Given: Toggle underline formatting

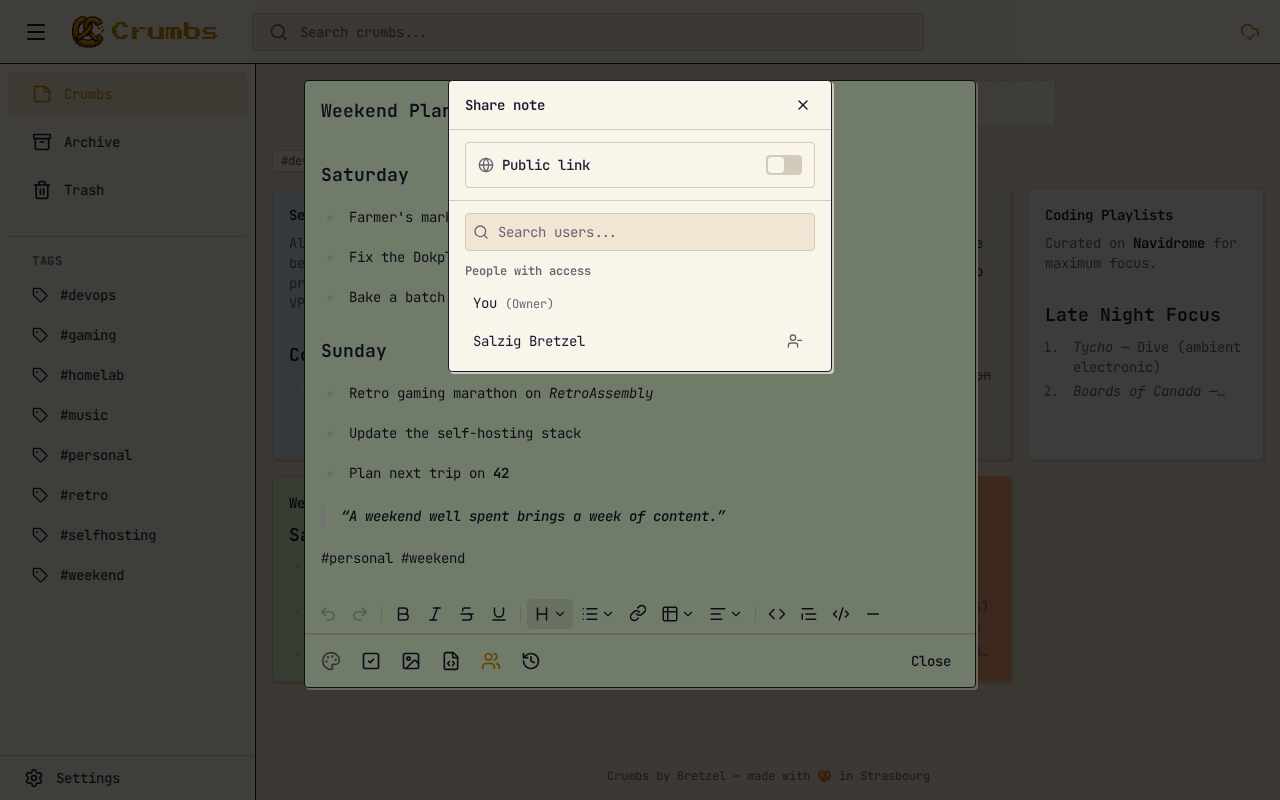Looking at the screenshot, I should click(x=499, y=614).
